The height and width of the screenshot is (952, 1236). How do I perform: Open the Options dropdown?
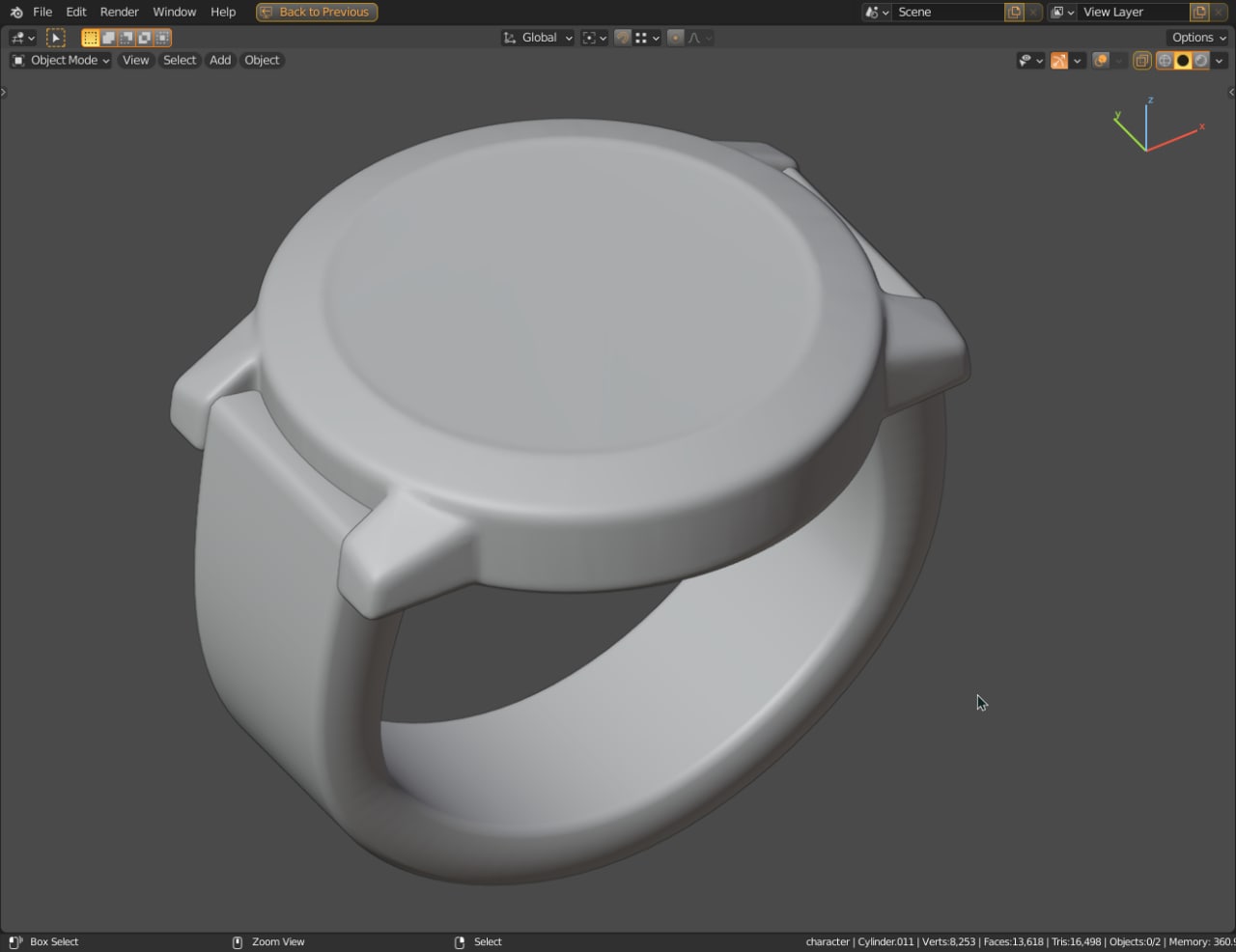tap(1198, 38)
